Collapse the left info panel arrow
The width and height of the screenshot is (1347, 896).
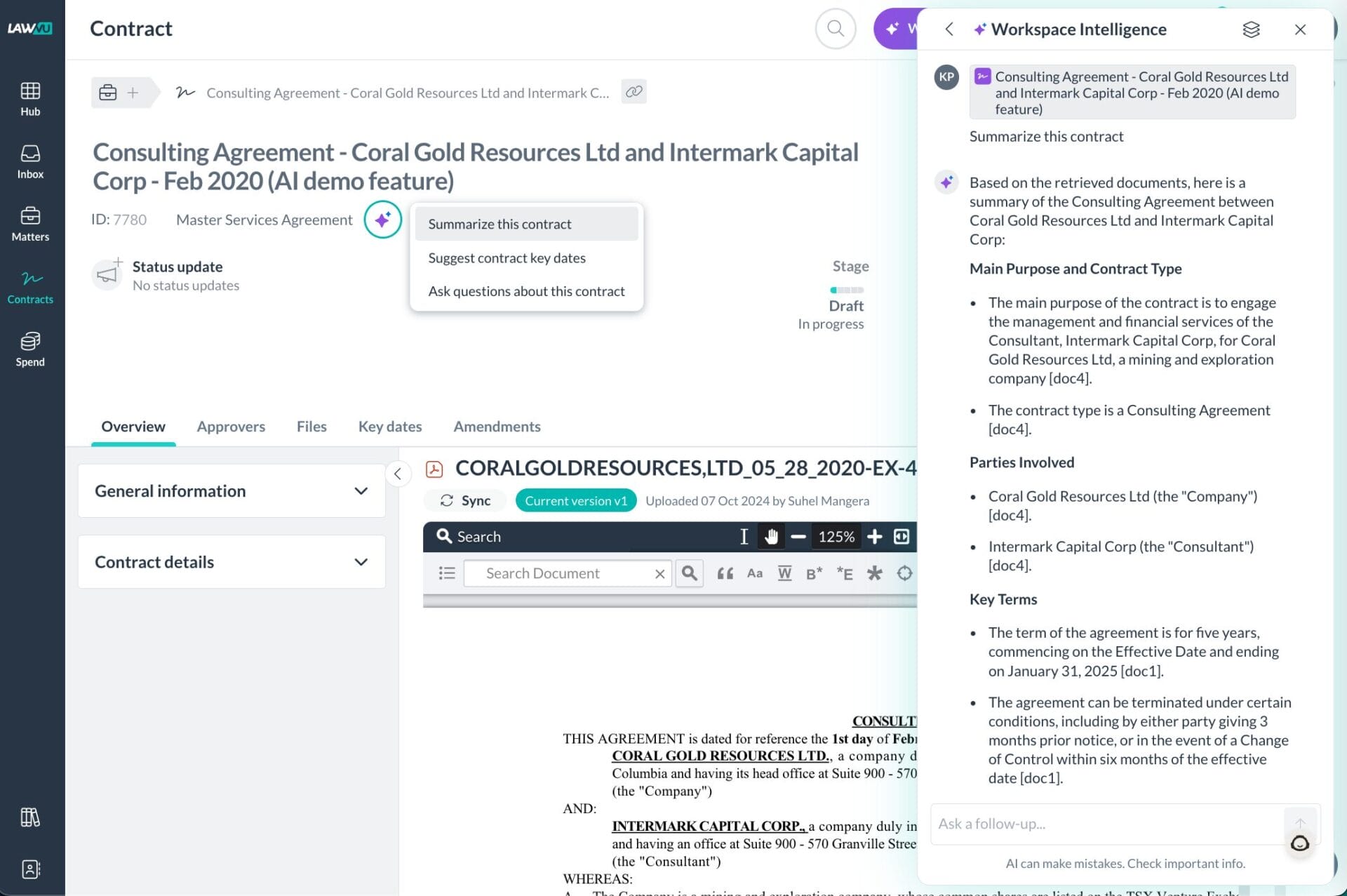coord(397,474)
